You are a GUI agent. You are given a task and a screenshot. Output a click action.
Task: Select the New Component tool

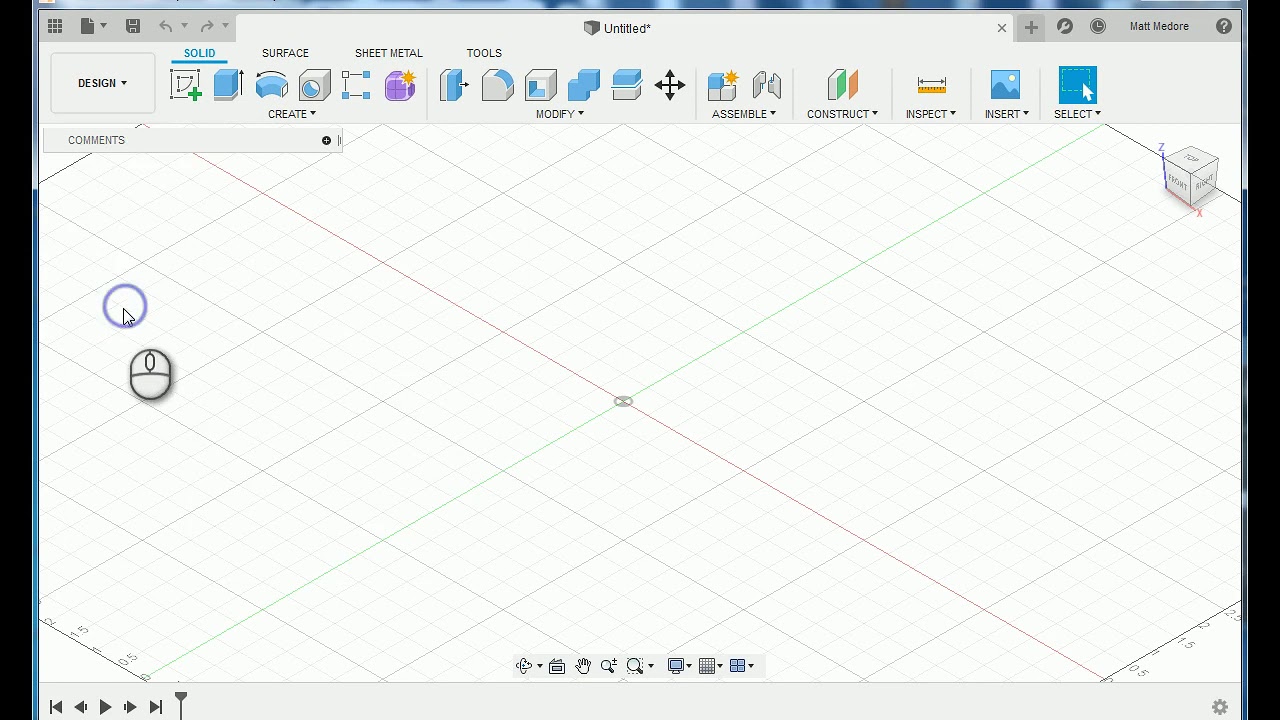tap(722, 85)
